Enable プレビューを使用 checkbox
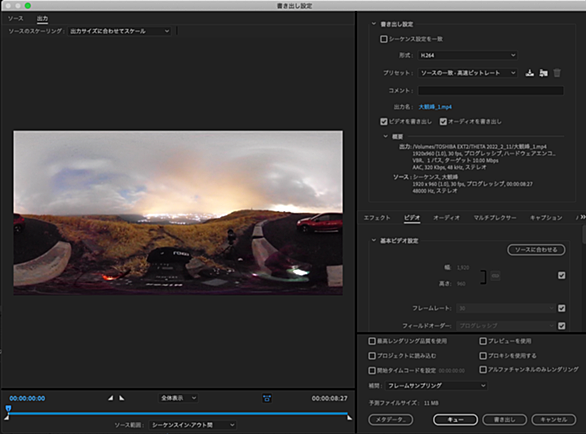 483,341
